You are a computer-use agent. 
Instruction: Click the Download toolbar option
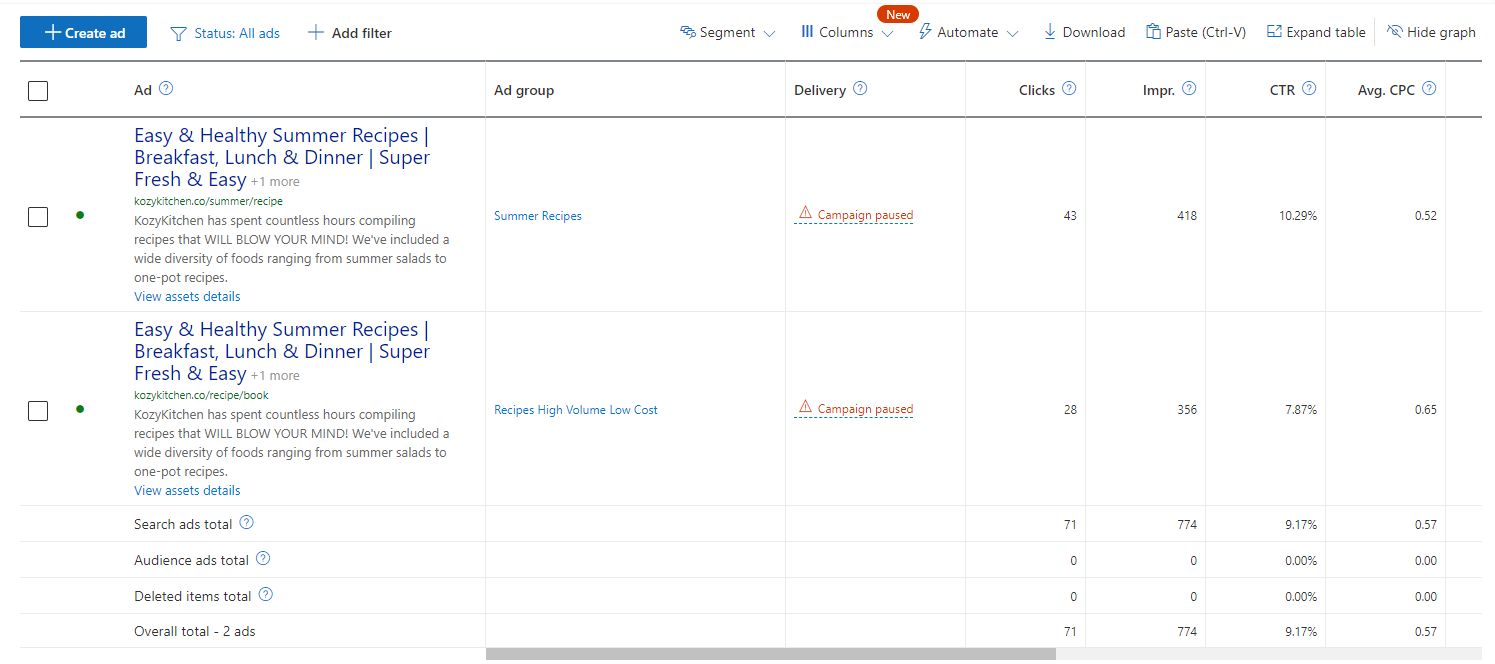pos(1084,33)
